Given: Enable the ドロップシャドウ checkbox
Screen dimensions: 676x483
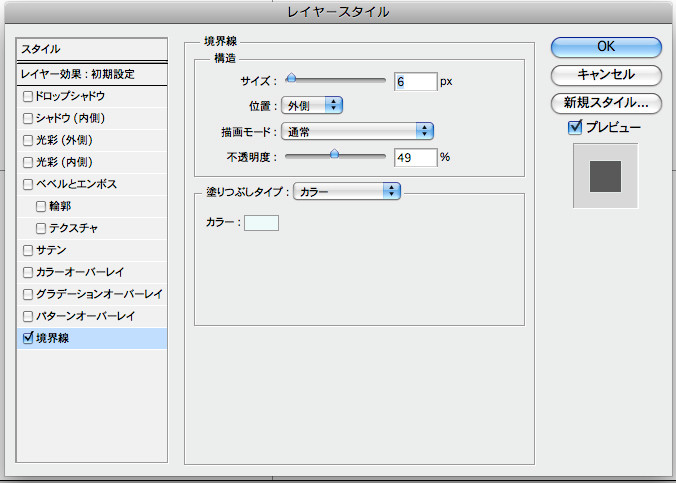Looking at the screenshot, I should 28,96.
